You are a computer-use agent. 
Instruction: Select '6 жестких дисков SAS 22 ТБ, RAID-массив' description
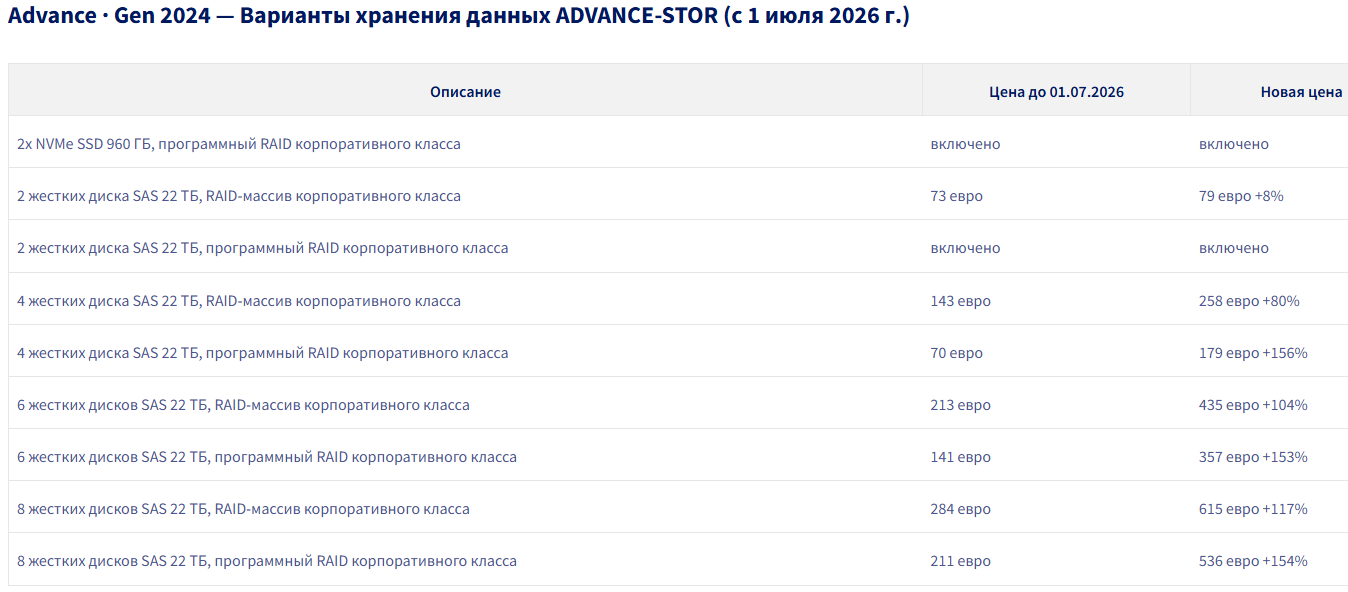tap(243, 405)
